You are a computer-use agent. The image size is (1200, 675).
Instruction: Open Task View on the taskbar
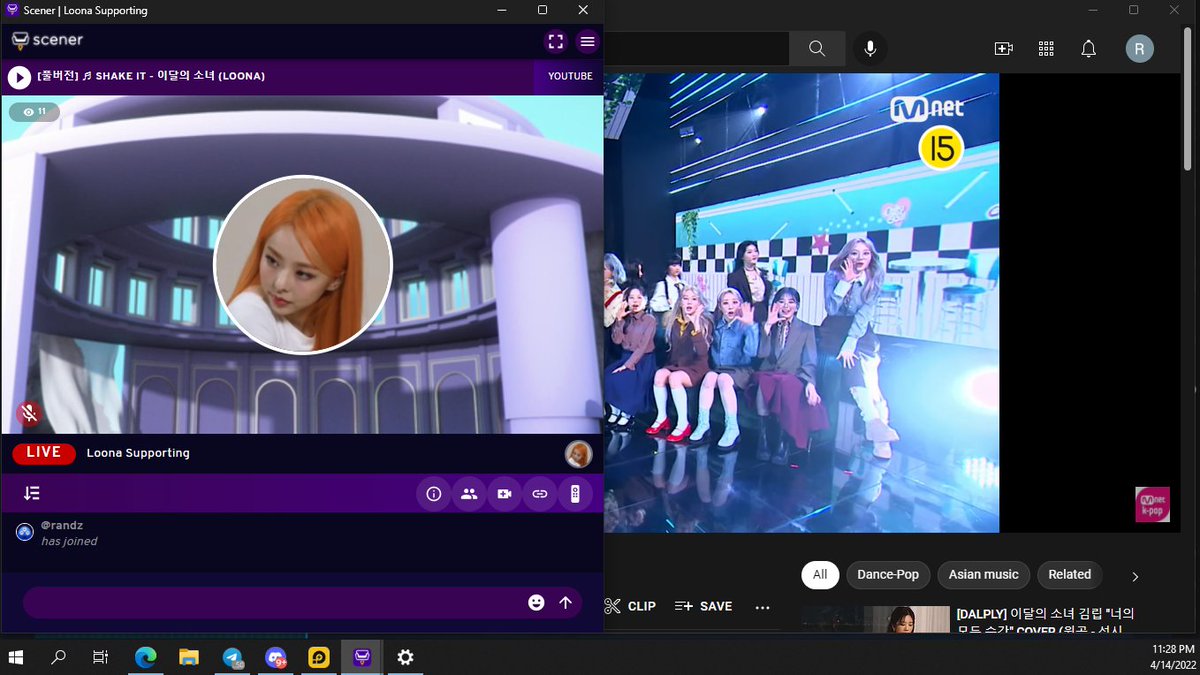click(x=100, y=657)
